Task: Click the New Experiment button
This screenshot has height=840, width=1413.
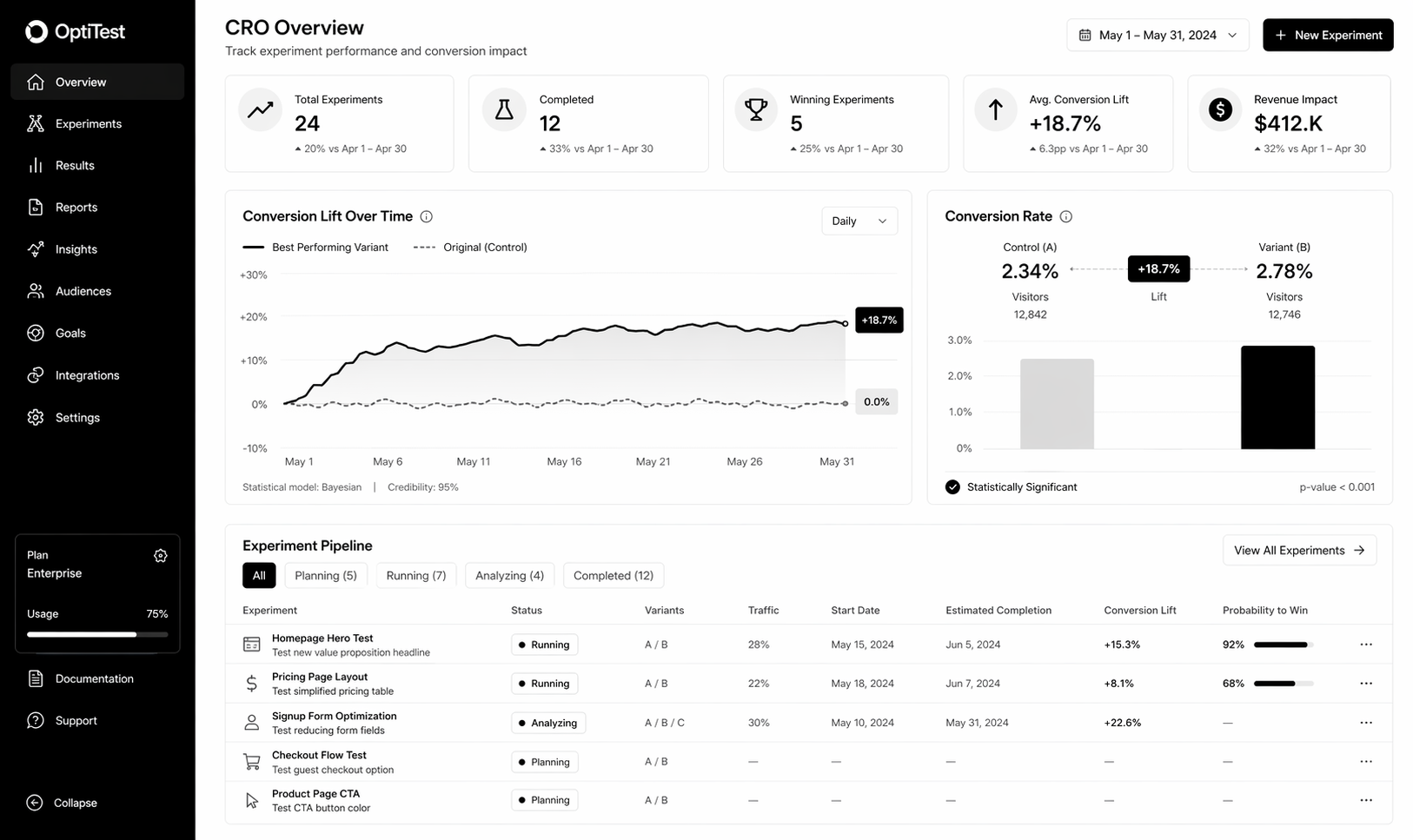Action: (x=1328, y=35)
